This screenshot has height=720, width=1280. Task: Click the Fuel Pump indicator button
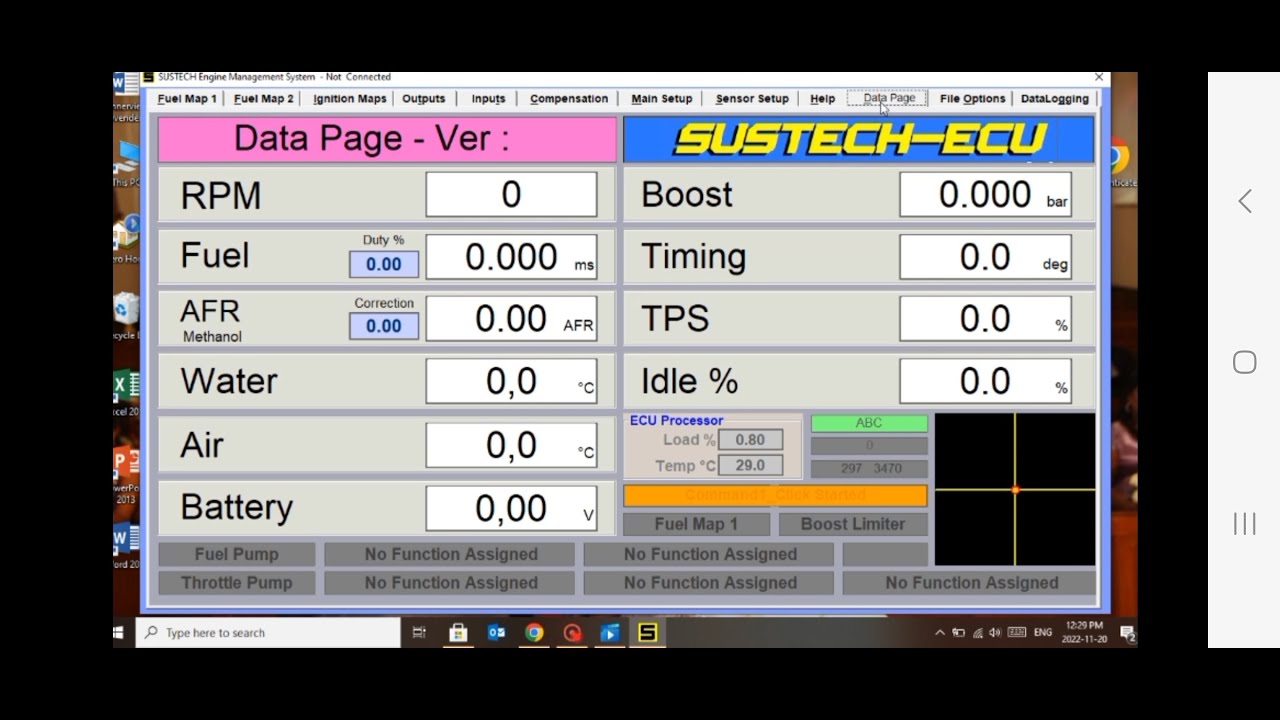pyautogui.click(x=237, y=554)
